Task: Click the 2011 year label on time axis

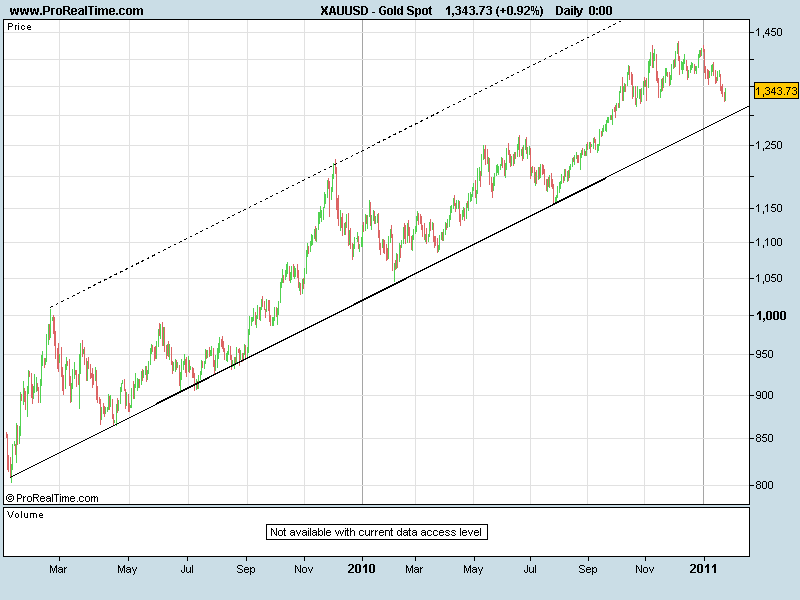Action: click(x=703, y=569)
